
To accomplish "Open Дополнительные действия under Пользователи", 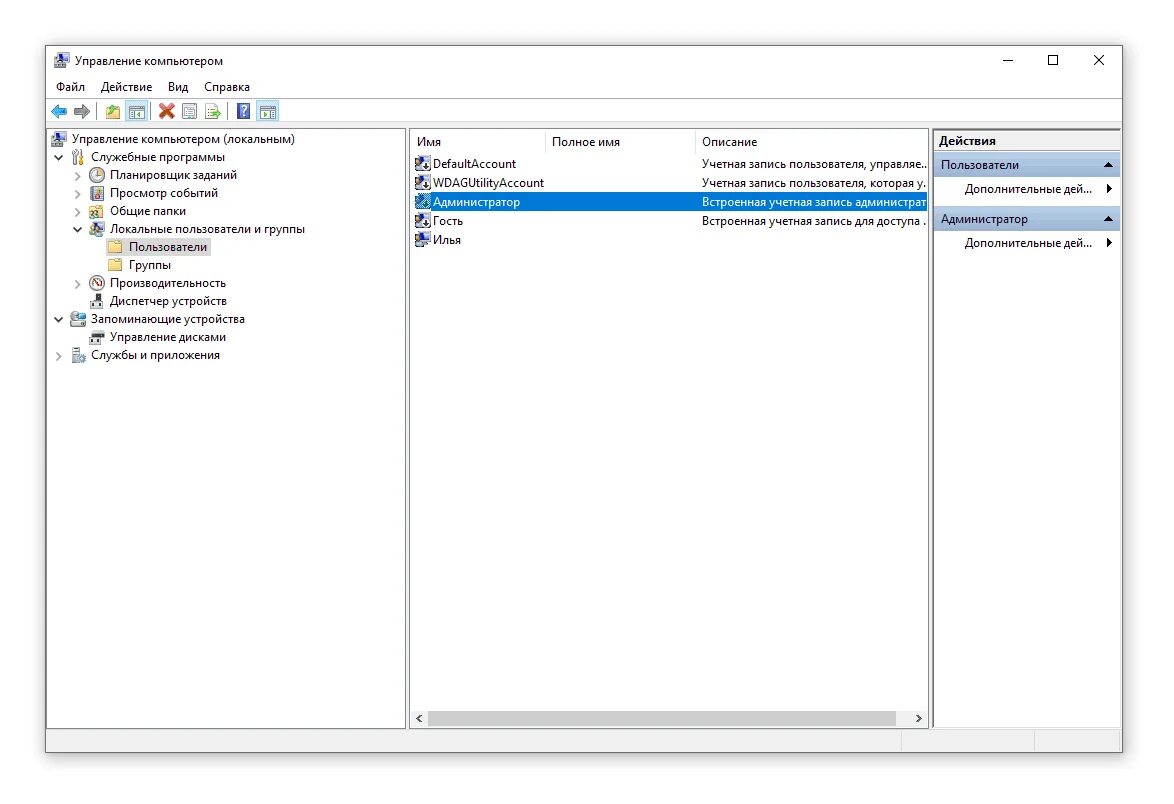I will (x=1027, y=189).
